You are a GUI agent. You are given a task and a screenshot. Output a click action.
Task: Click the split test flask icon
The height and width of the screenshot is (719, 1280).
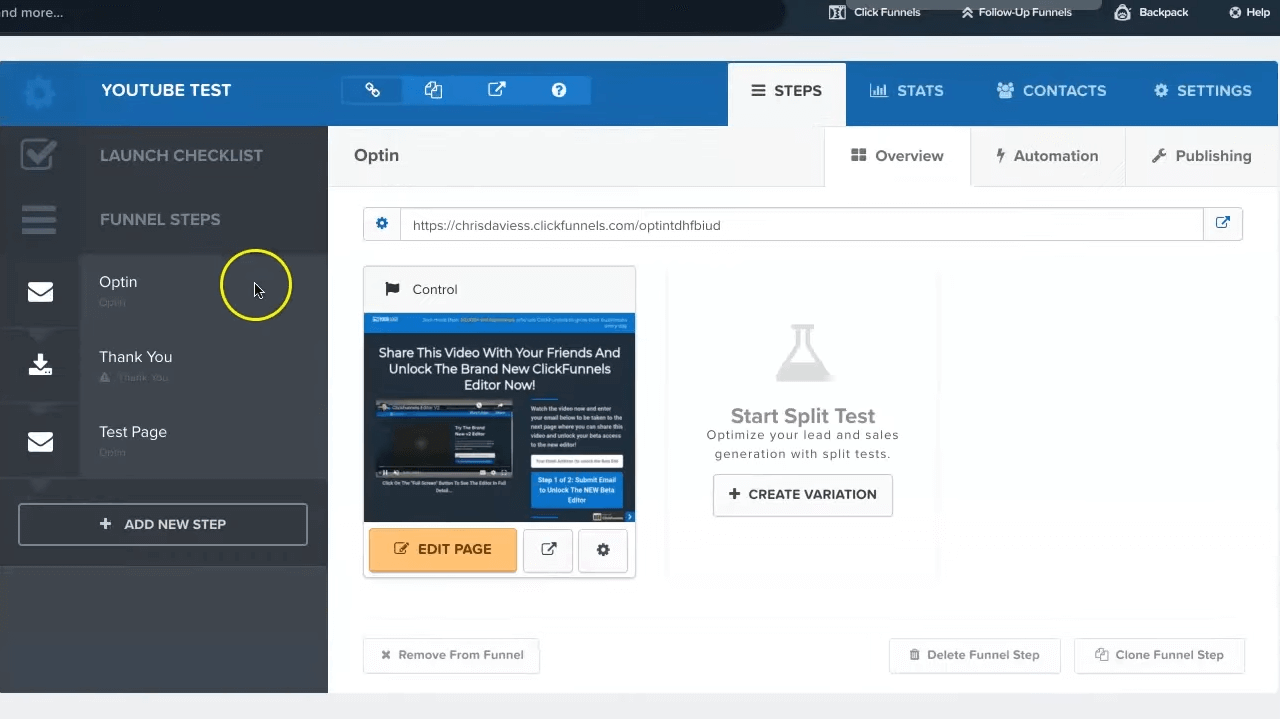click(x=803, y=353)
